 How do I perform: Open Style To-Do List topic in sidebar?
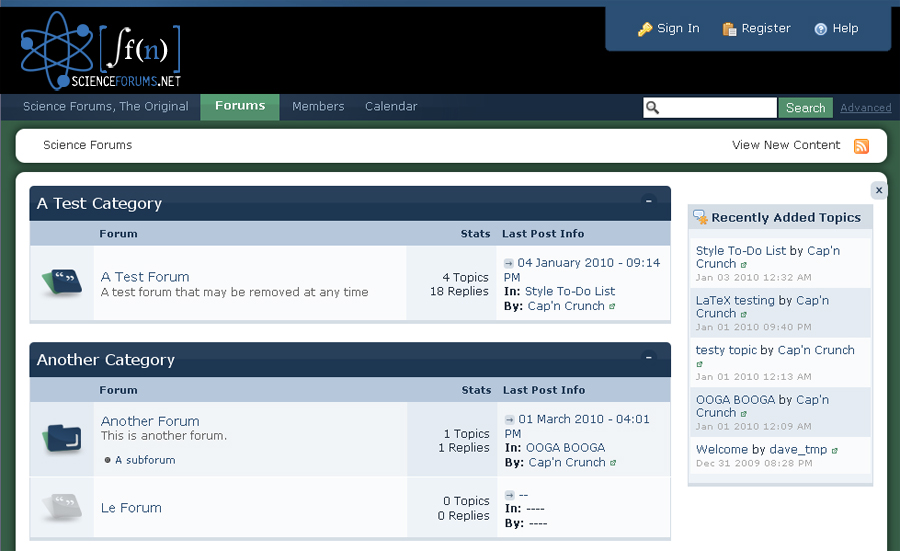pyautogui.click(x=740, y=251)
